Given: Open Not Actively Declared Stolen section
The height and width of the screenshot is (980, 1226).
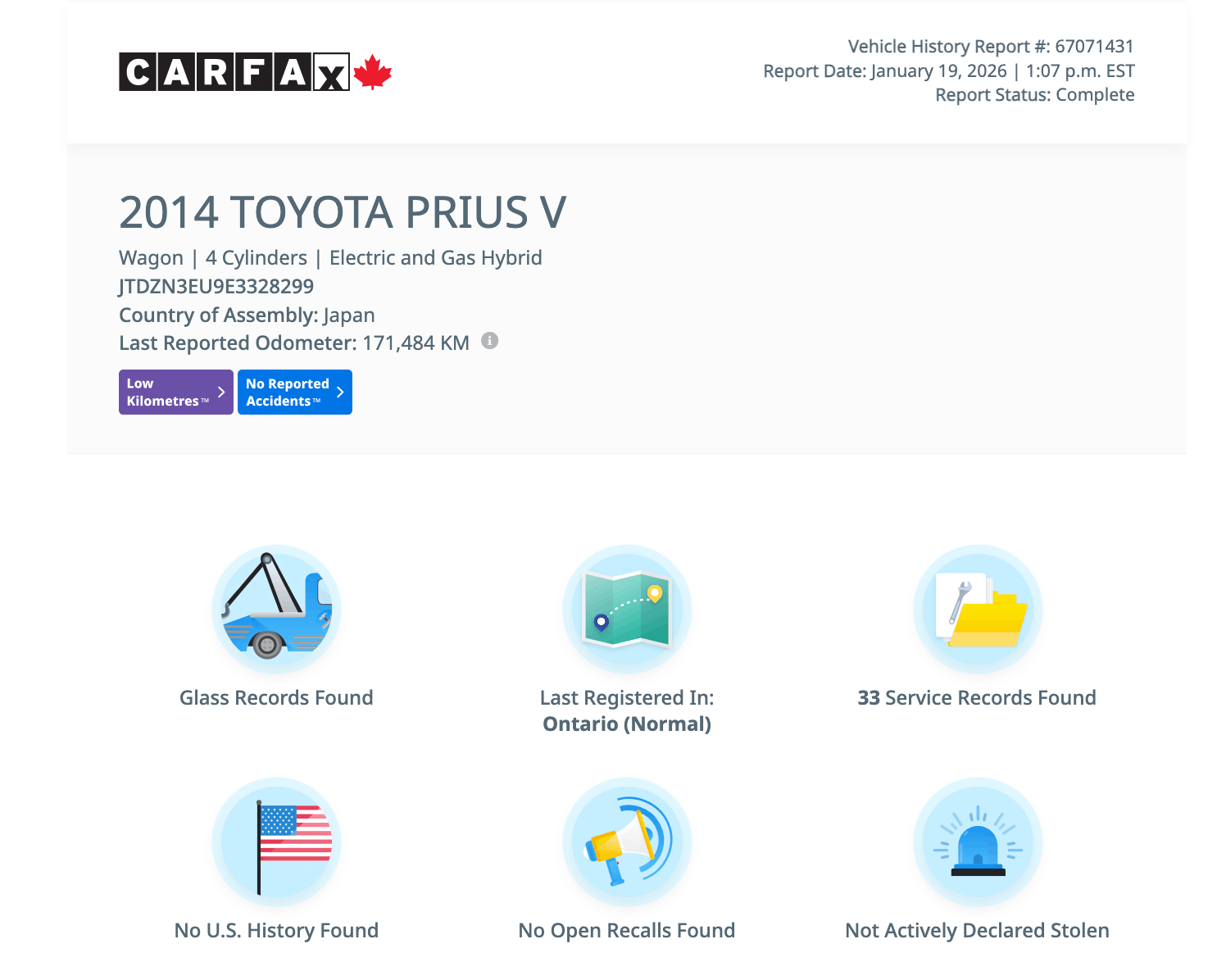Looking at the screenshot, I should coord(977,931).
